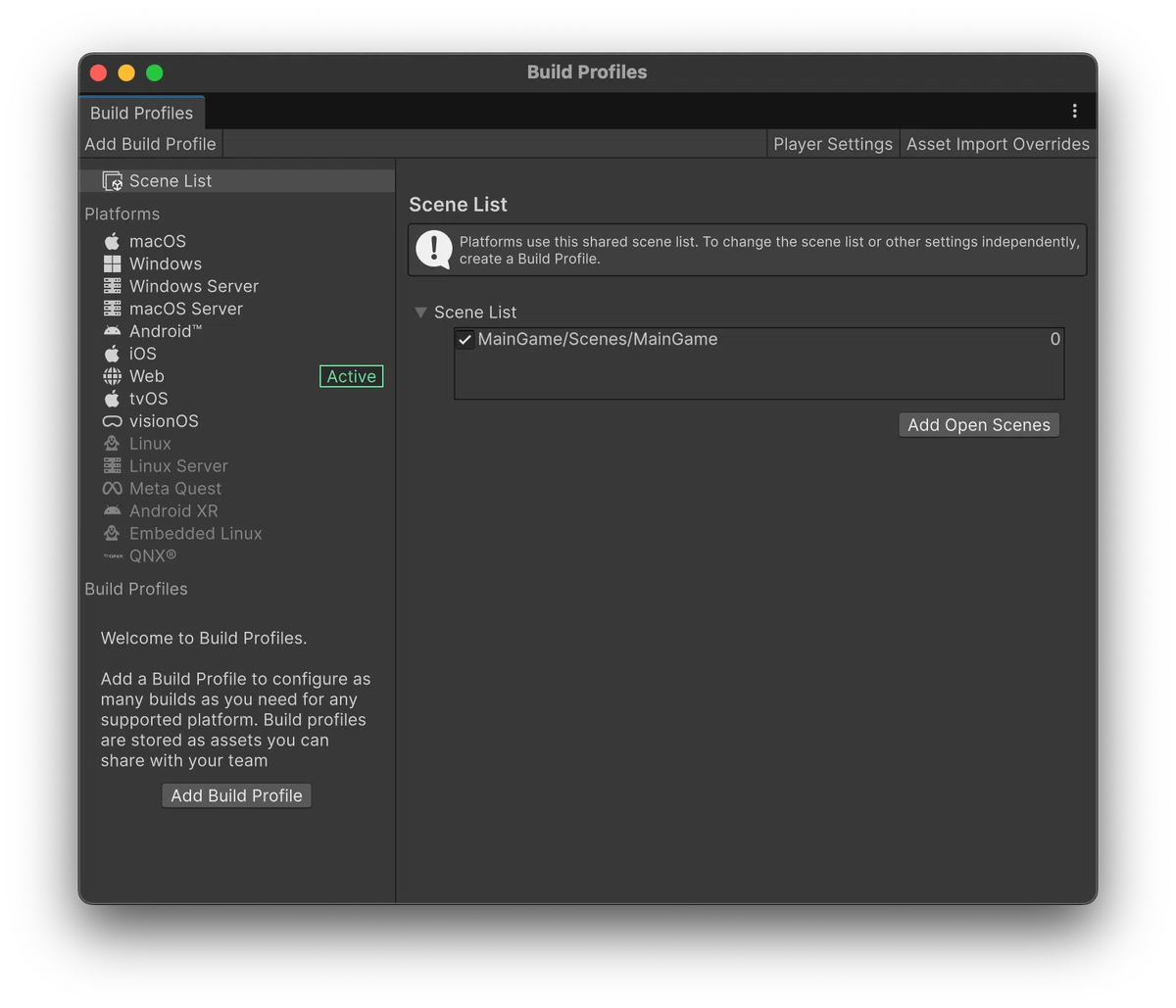Open Player Settings
The height and width of the screenshot is (1008, 1176).
pos(833,144)
